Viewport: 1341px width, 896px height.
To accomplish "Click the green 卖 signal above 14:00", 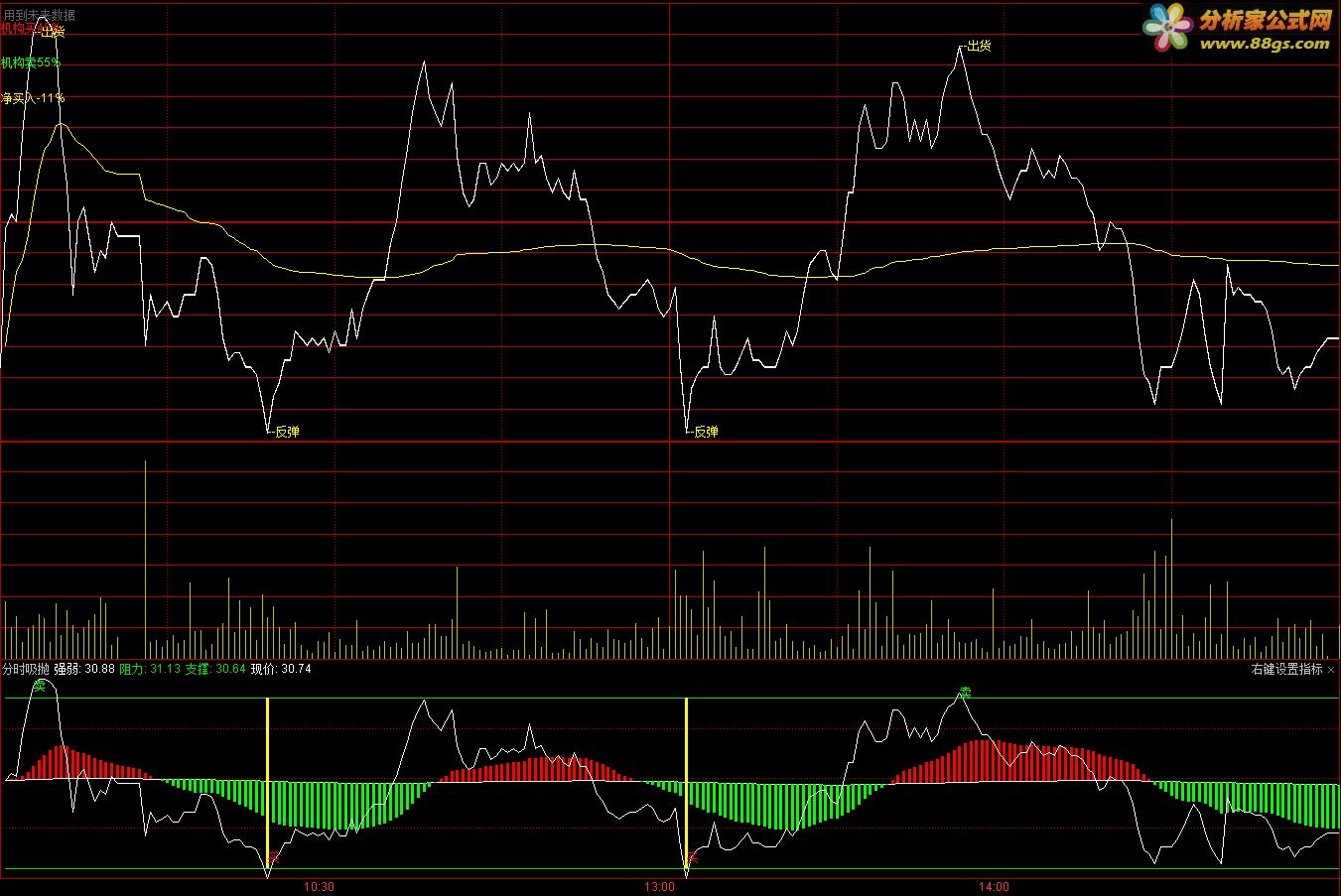I will (x=964, y=693).
